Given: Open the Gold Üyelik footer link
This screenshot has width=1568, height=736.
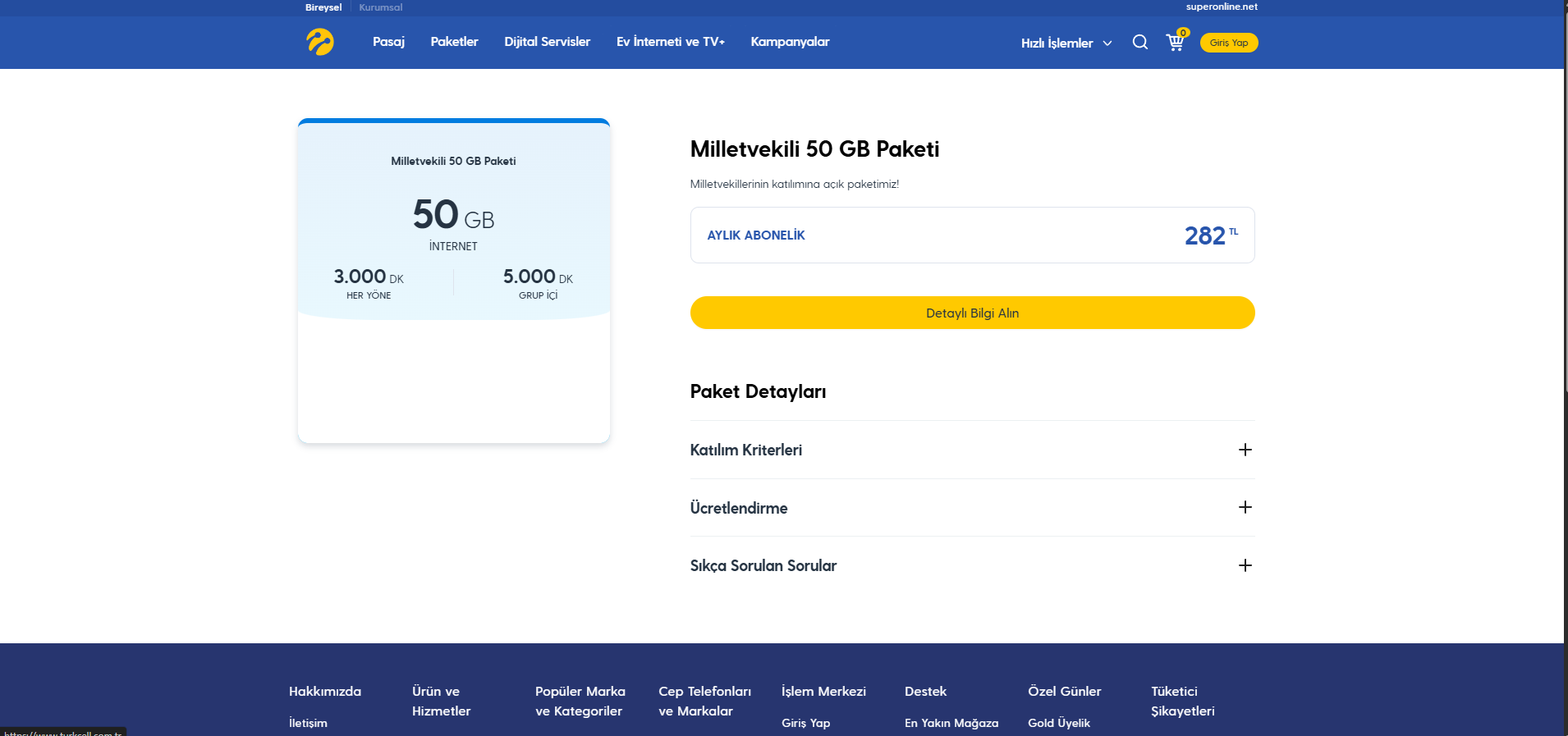Looking at the screenshot, I should click(x=1059, y=723).
